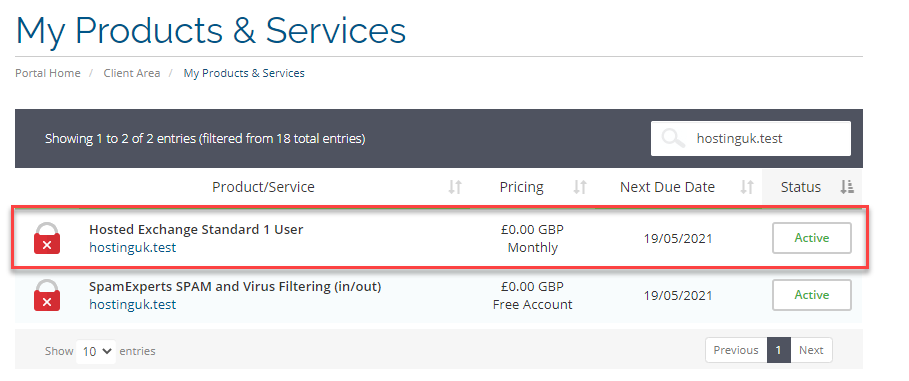Click Next Due Date header text
Image resolution: width=909 pixels, height=381 pixels.
pos(667,187)
